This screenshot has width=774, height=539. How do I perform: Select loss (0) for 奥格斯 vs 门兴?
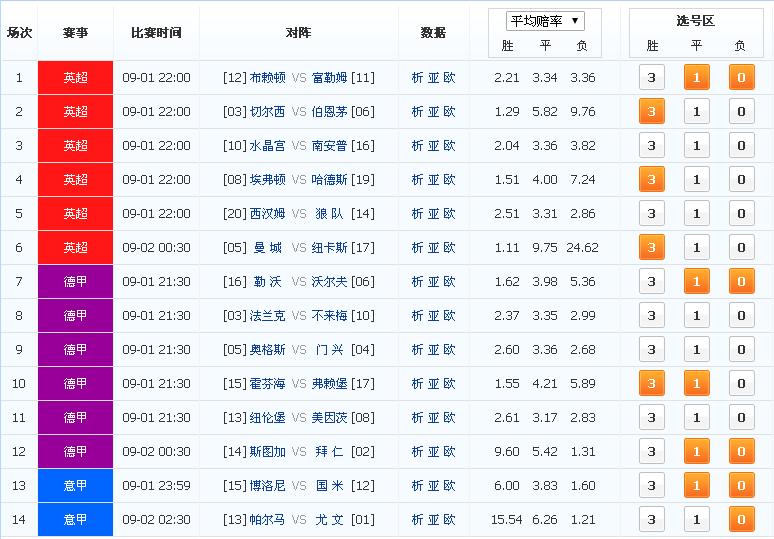(741, 349)
